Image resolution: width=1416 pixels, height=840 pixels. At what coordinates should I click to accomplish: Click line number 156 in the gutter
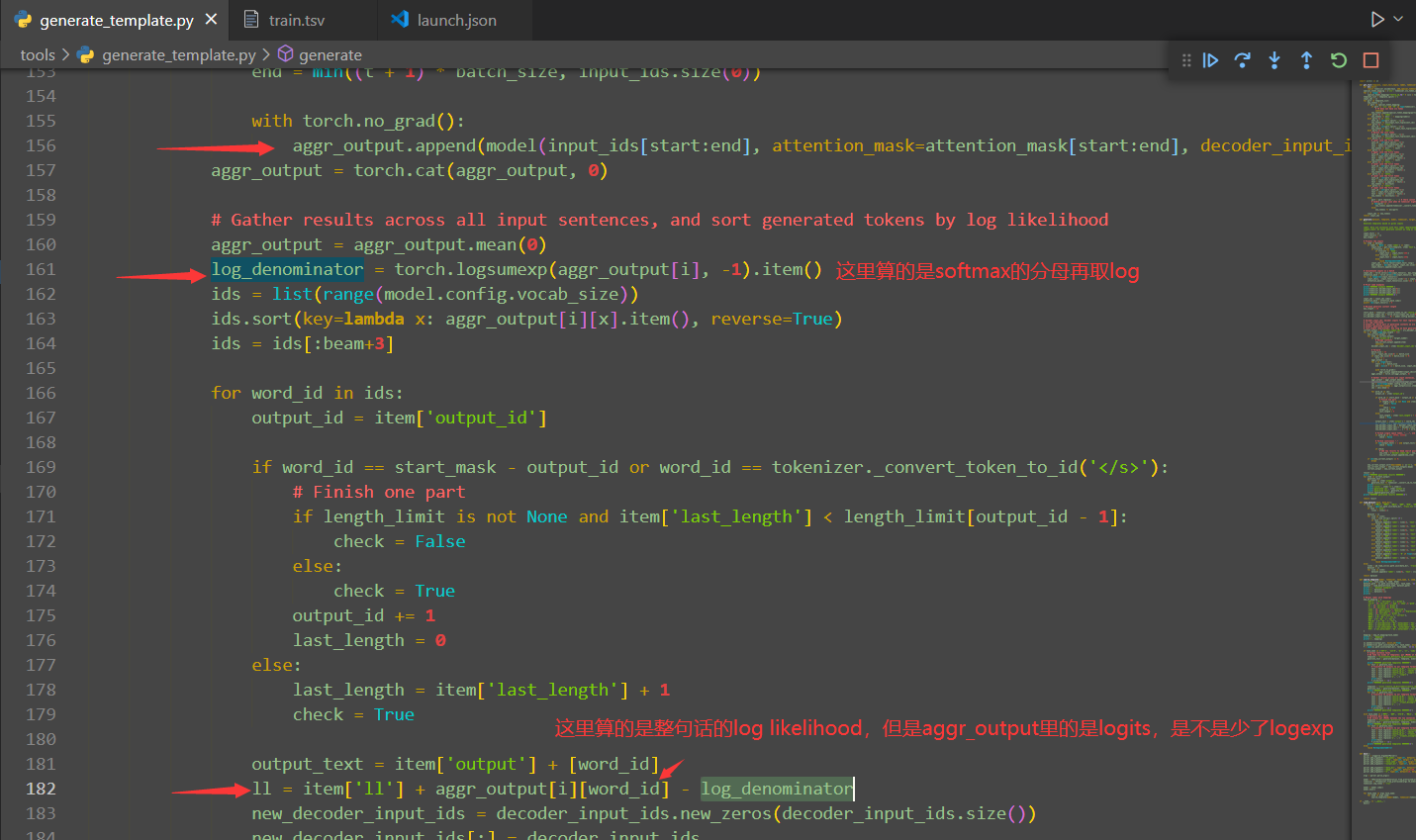(x=41, y=145)
